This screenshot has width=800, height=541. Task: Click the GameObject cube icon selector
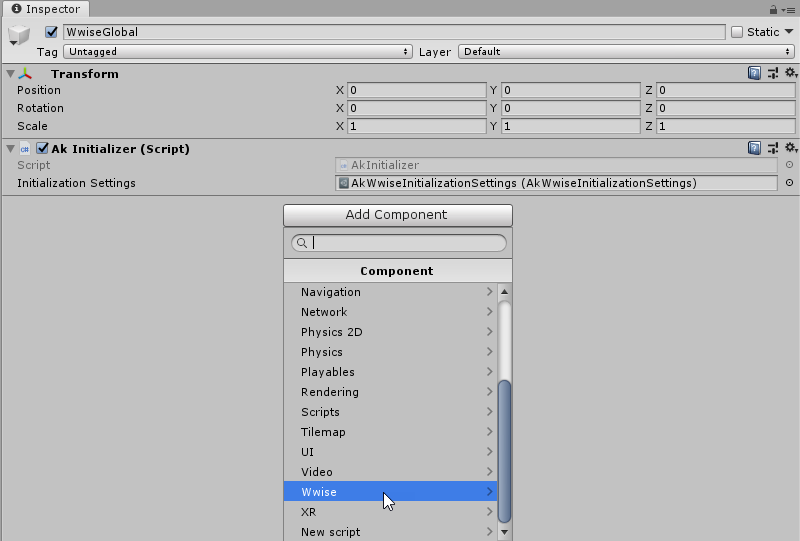coord(19,37)
